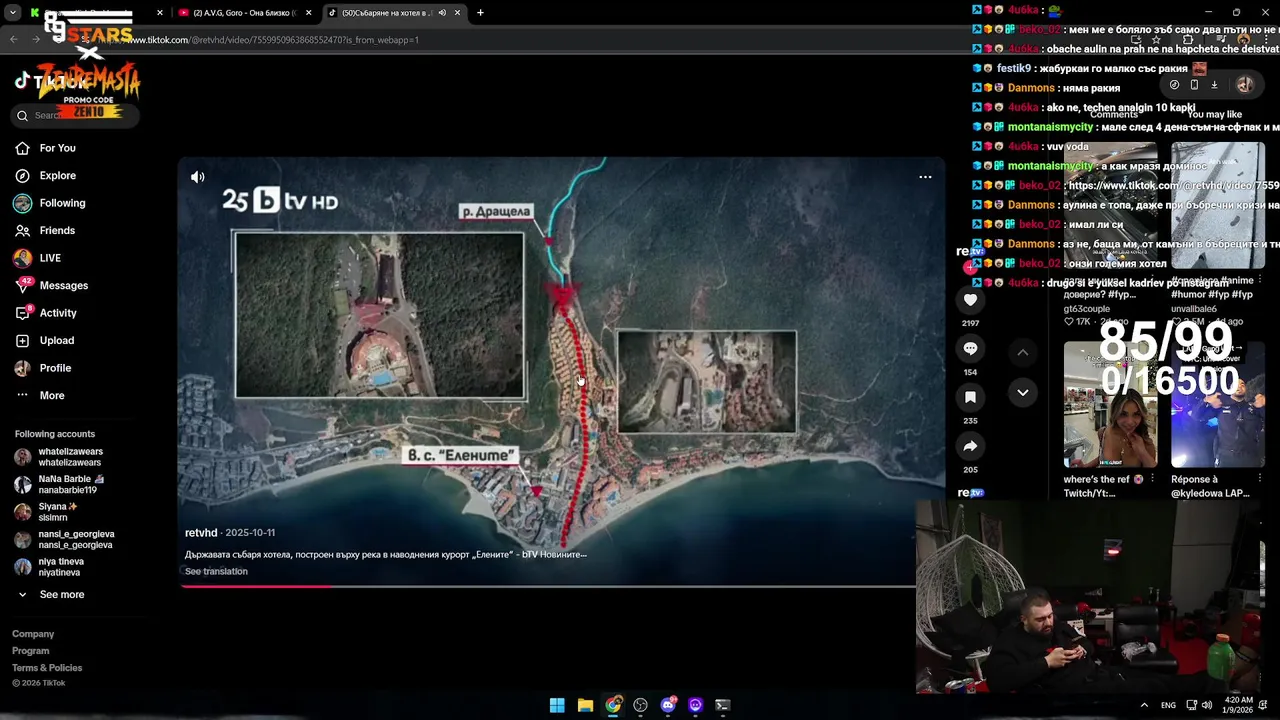
Task: Seek on the red video progress bar
Action: pyautogui.click(x=548, y=586)
